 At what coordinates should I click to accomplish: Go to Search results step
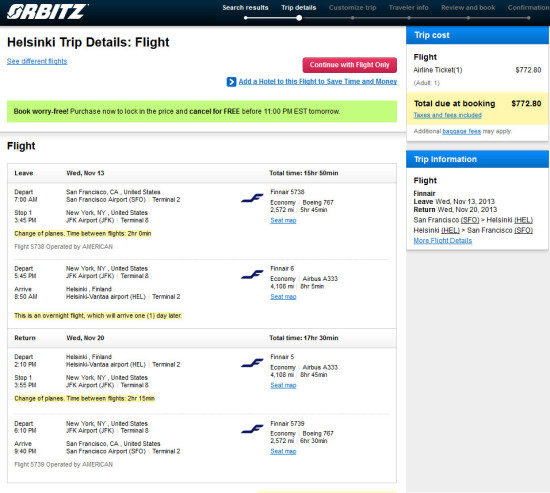tap(245, 8)
